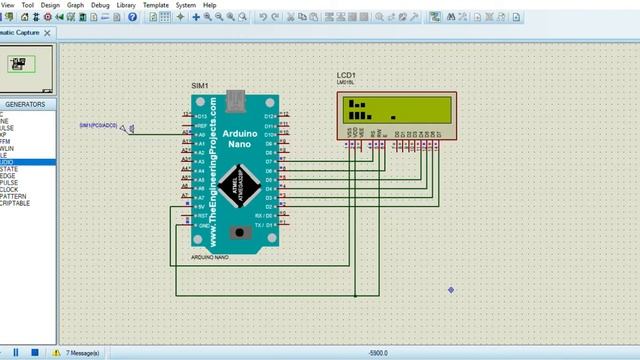Stop the running simulation
This screenshot has height=360, width=640.
click(35, 353)
